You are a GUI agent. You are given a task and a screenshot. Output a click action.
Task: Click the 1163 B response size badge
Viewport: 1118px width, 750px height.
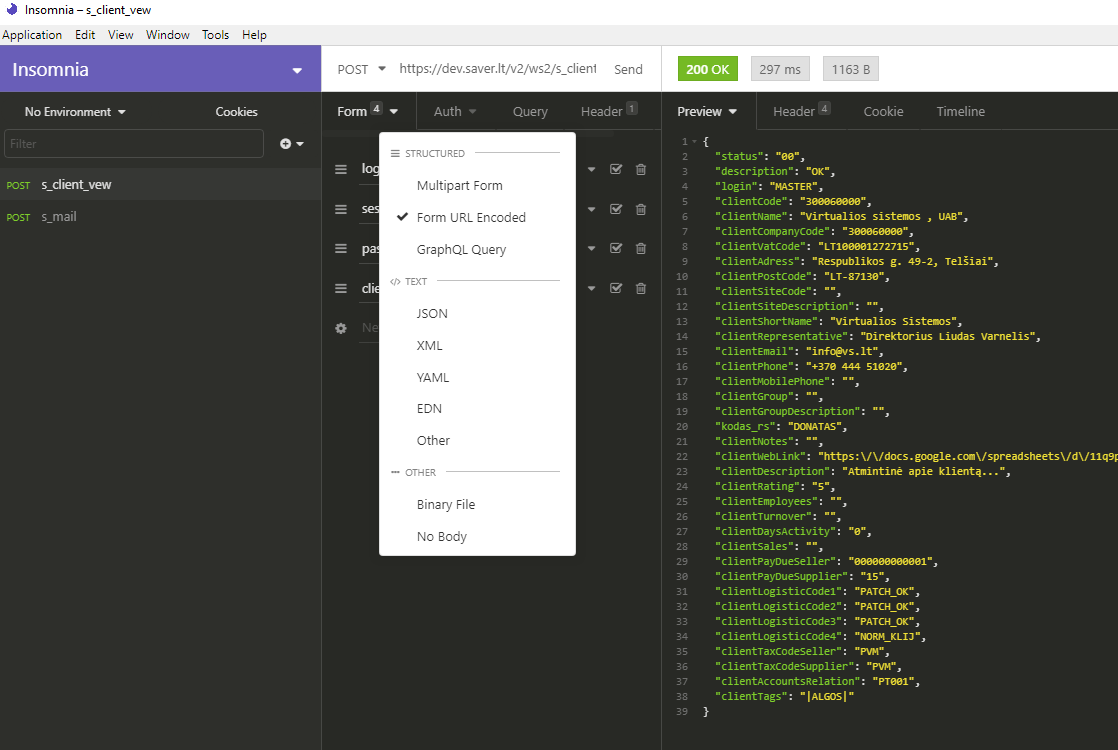coord(851,69)
